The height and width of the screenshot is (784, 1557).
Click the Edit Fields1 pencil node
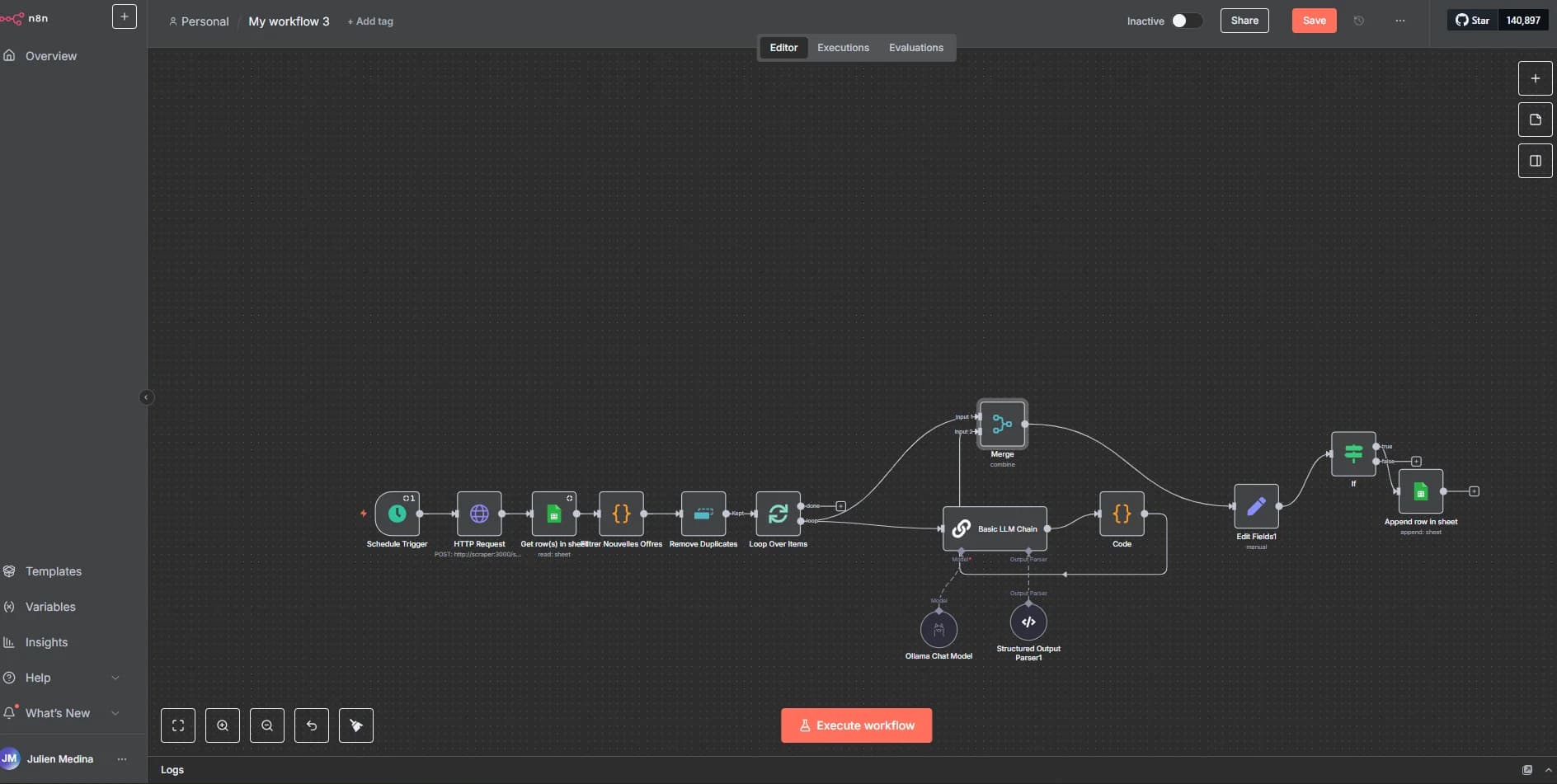(x=1256, y=506)
